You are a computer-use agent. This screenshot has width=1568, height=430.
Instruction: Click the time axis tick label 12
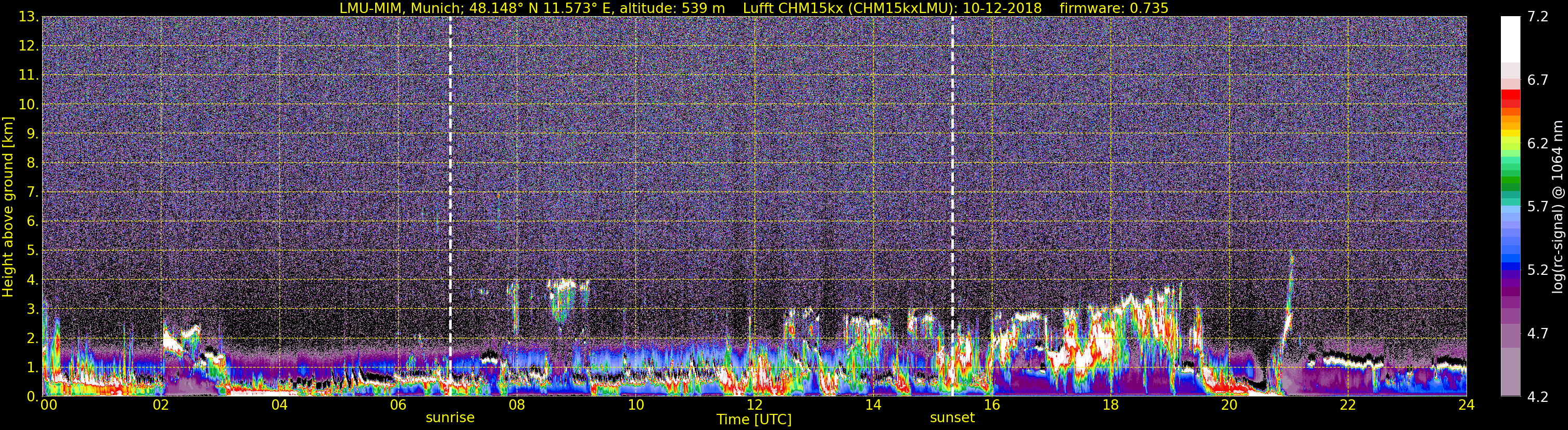754,405
